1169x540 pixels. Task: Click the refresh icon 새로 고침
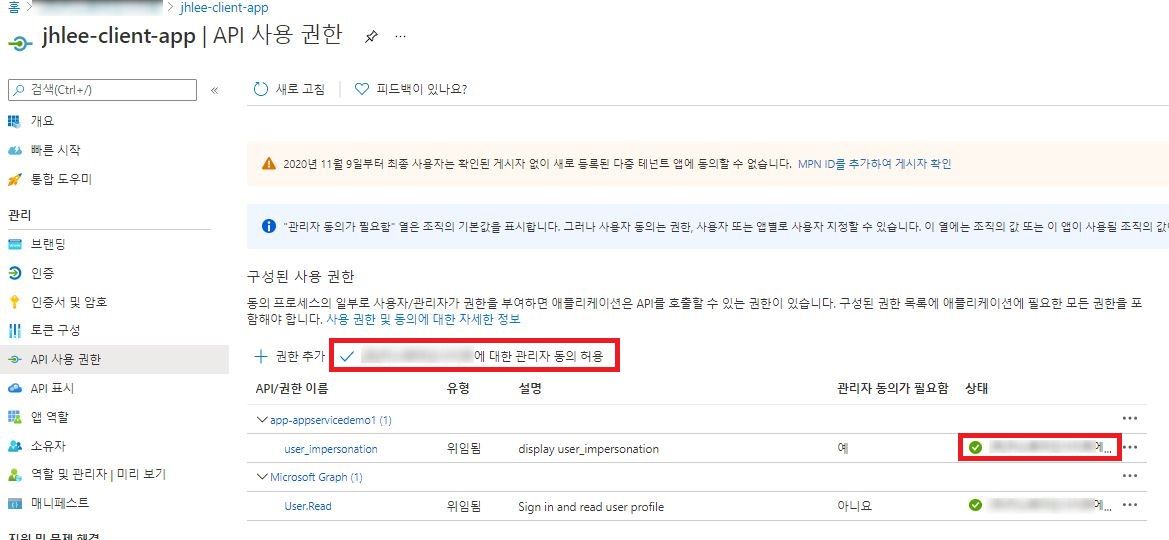(260, 90)
